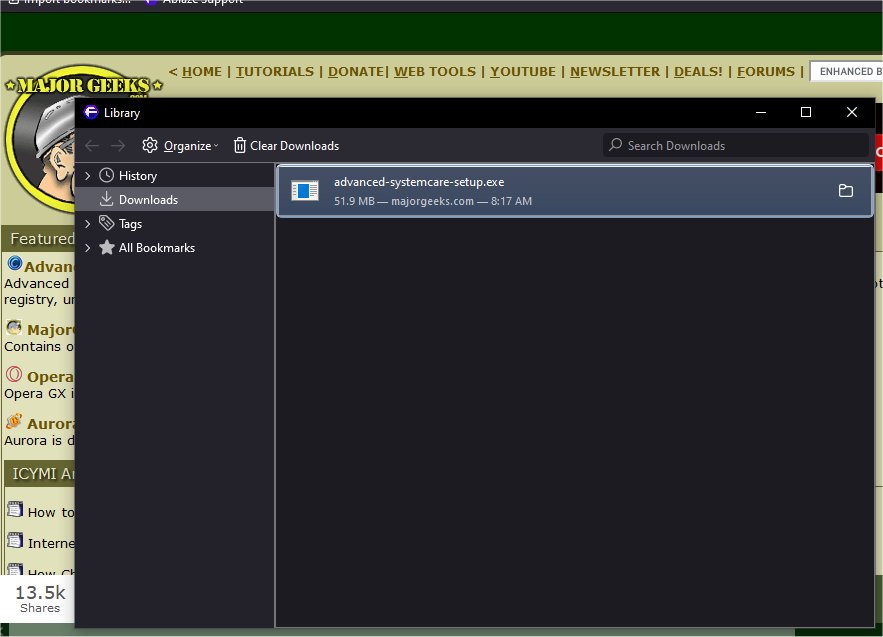This screenshot has height=637, width=883.
Task: Open FORUMS link on MajorGeeks page
Action: (x=766, y=72)
